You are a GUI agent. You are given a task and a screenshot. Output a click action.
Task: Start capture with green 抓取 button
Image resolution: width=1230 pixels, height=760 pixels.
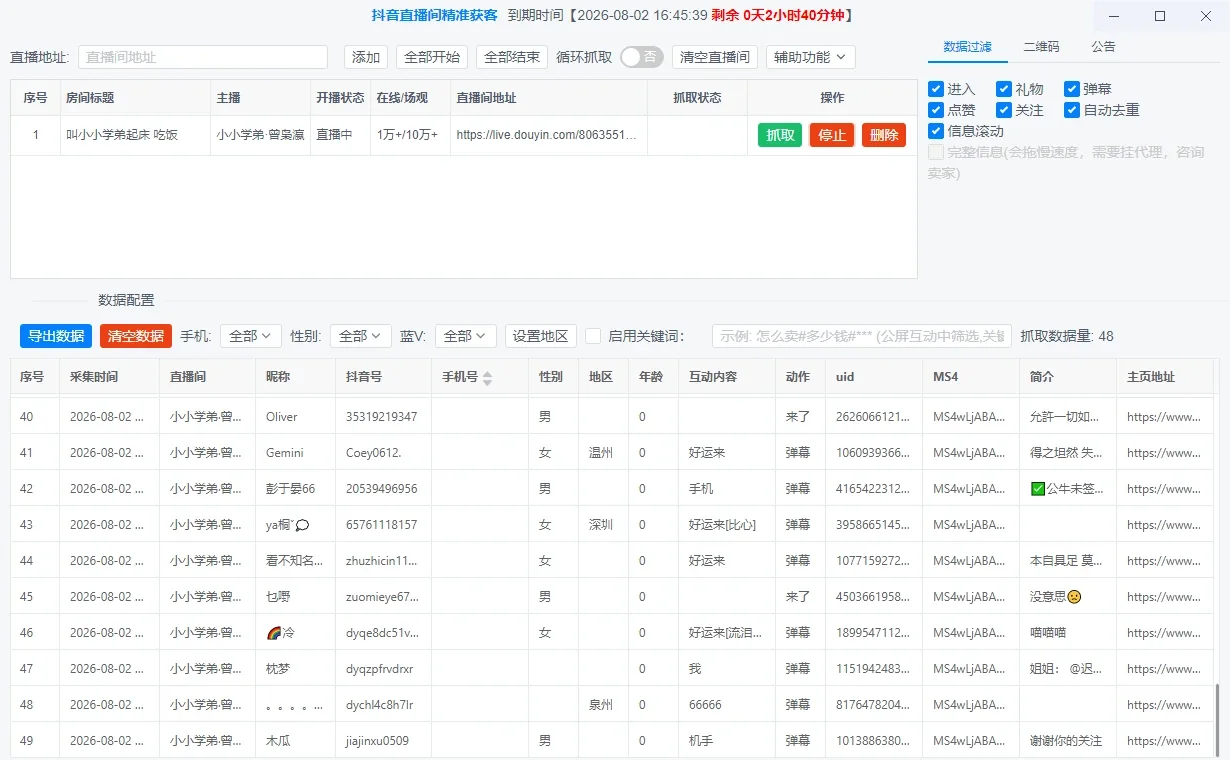780,135
